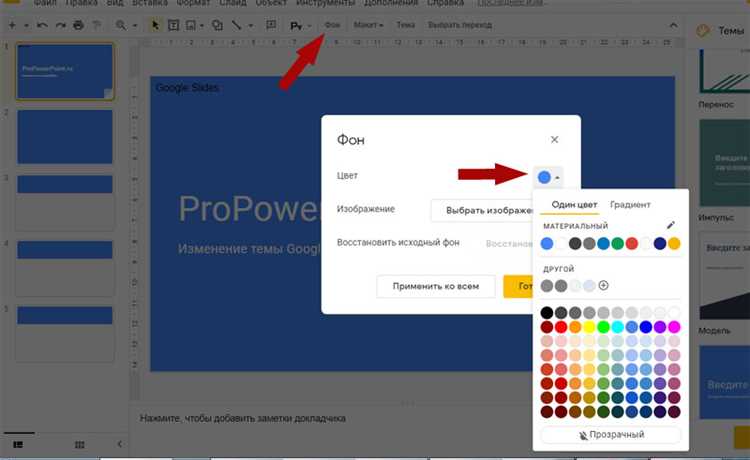Click Выбрать изображение button
Screen dimensions: 750x460
[482, 210]
